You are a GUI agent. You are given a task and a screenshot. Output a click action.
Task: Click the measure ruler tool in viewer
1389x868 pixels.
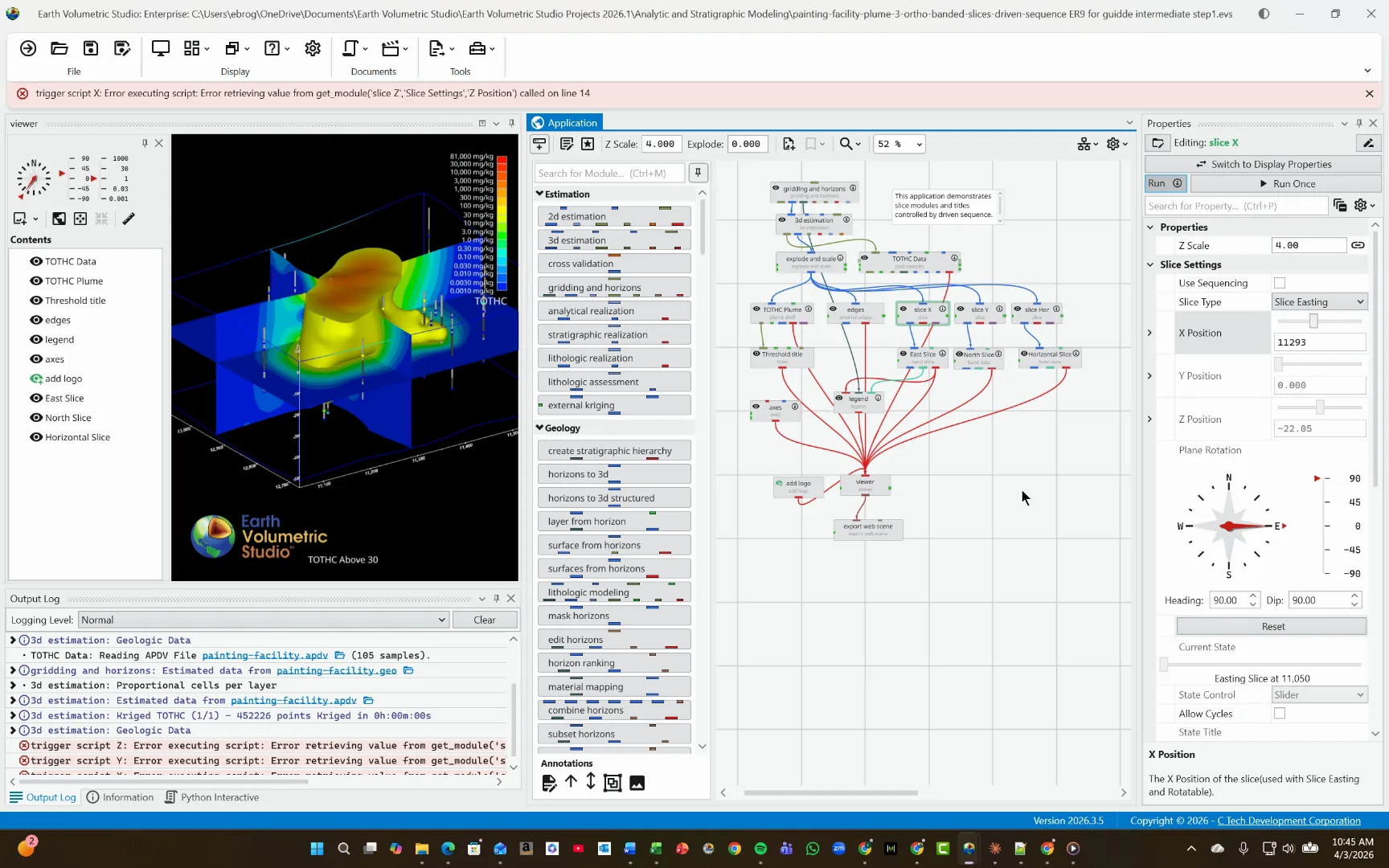click(129, 219)
